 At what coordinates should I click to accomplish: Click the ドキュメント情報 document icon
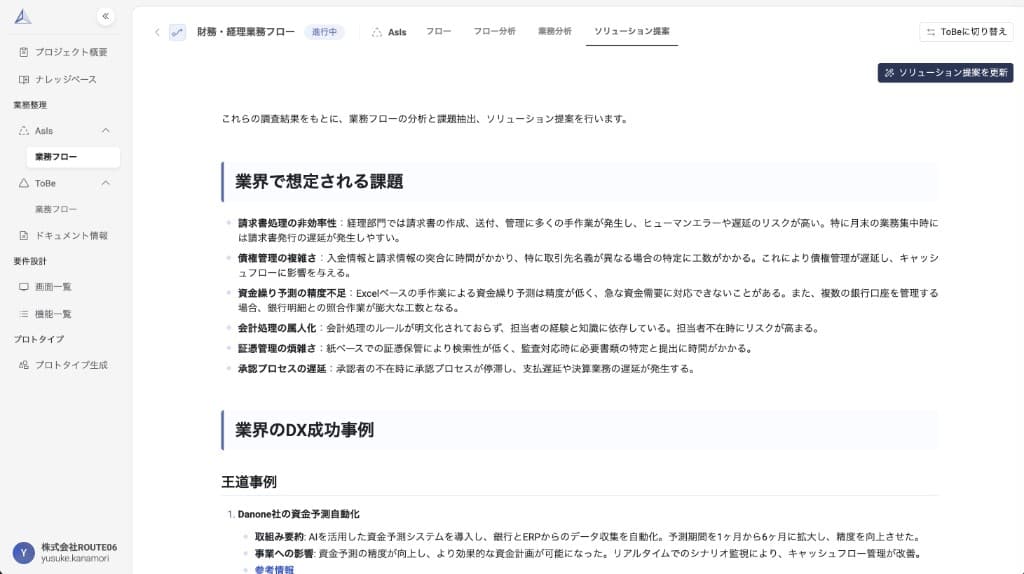pyautogui.click(x=24, y=236)
